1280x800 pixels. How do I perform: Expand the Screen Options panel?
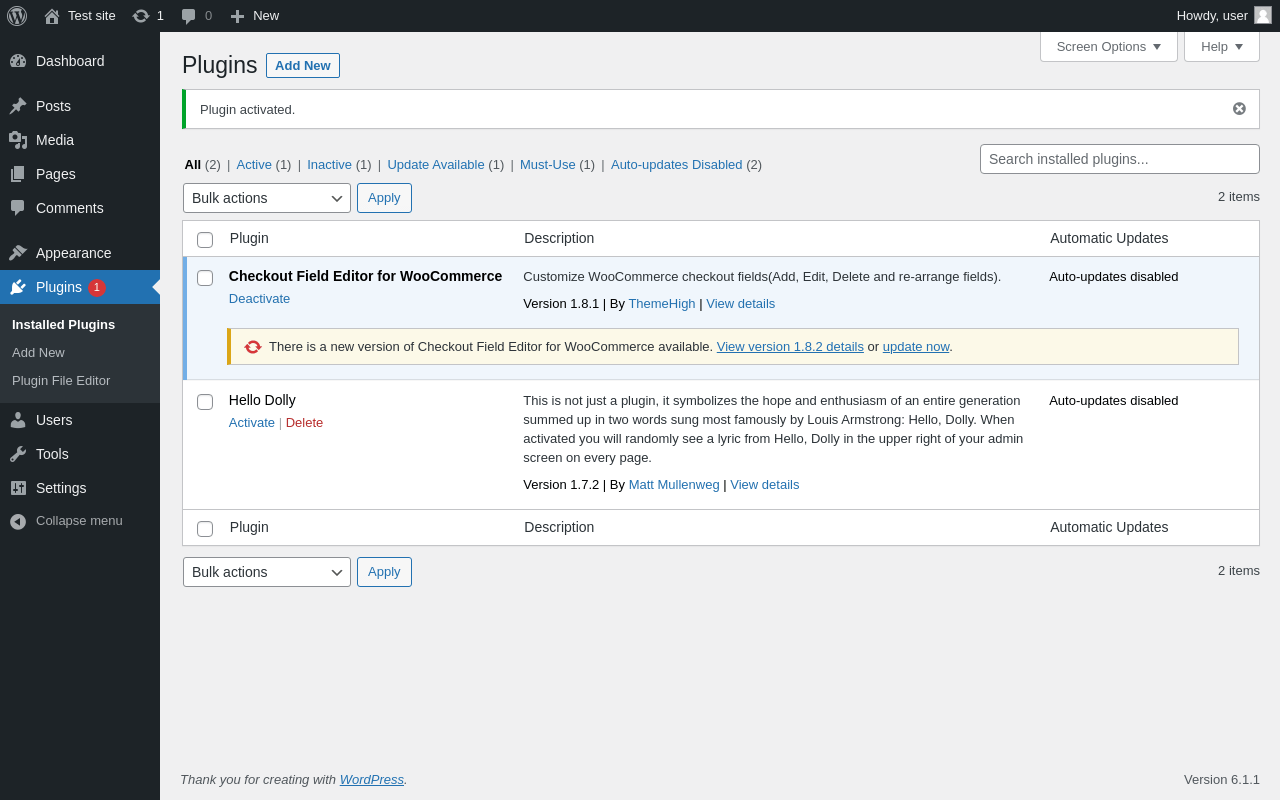tap(1108, 46)
